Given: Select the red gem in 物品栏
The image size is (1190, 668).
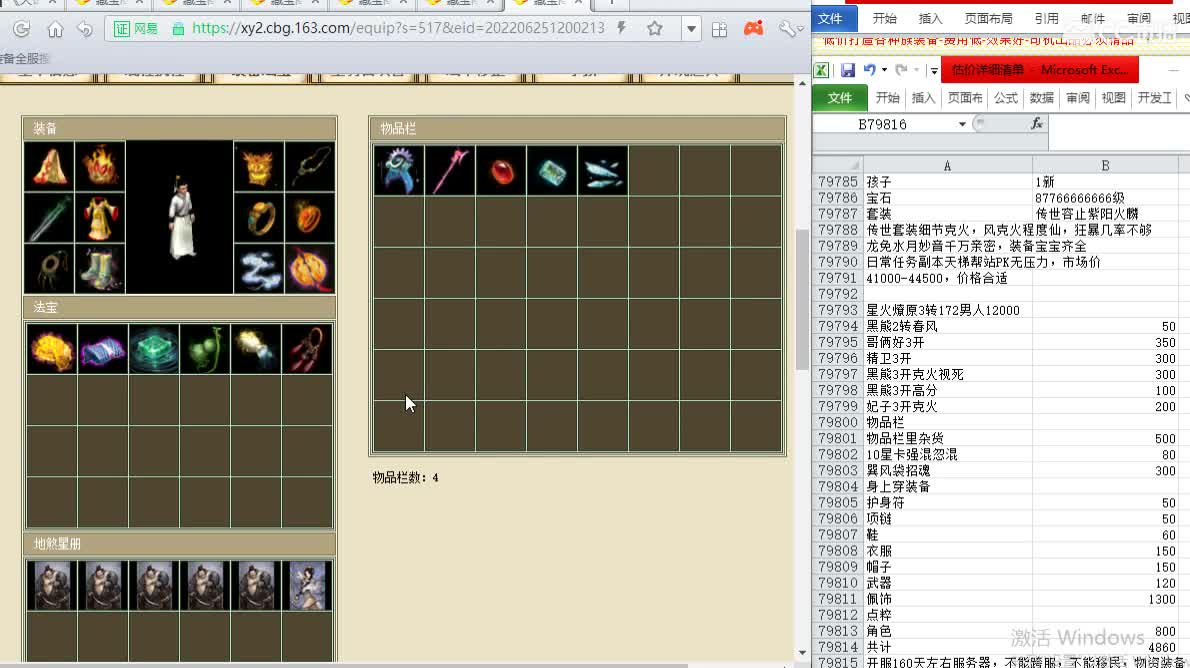Looking at the screenshot, I should (x=501, y=171).
